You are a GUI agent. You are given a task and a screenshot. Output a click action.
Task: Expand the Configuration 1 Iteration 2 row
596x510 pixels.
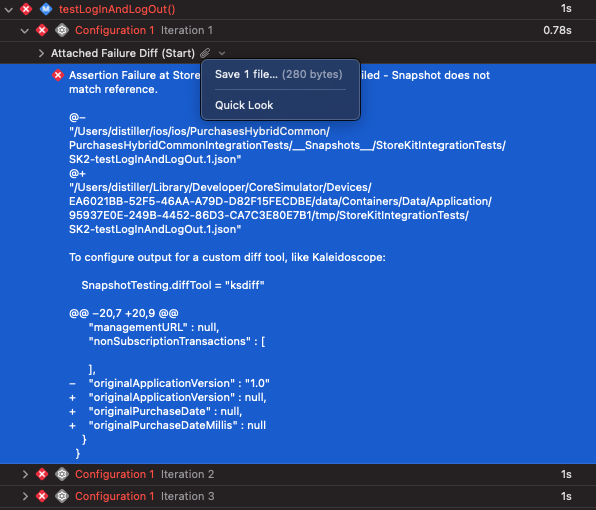(25, 474)
